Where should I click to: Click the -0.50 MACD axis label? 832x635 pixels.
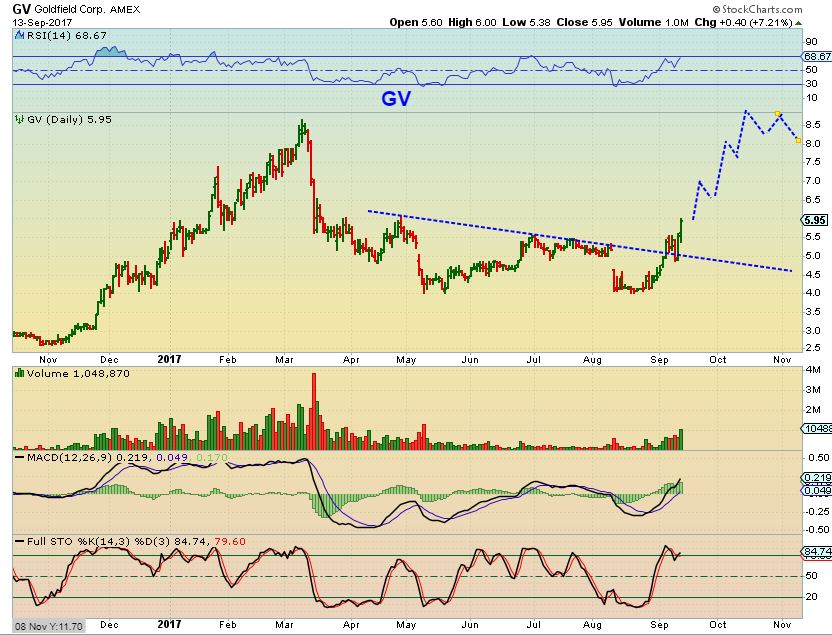click(x=817, y=530)
